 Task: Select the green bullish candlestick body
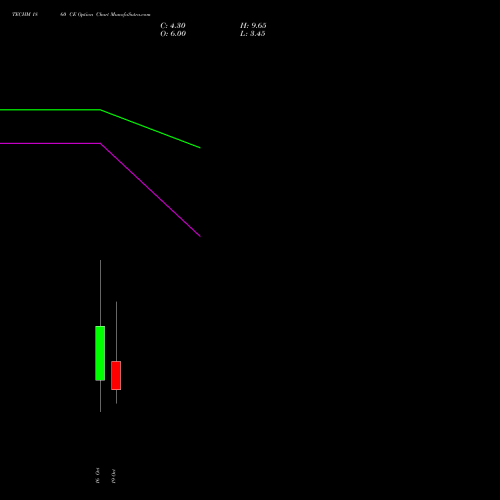100,353
